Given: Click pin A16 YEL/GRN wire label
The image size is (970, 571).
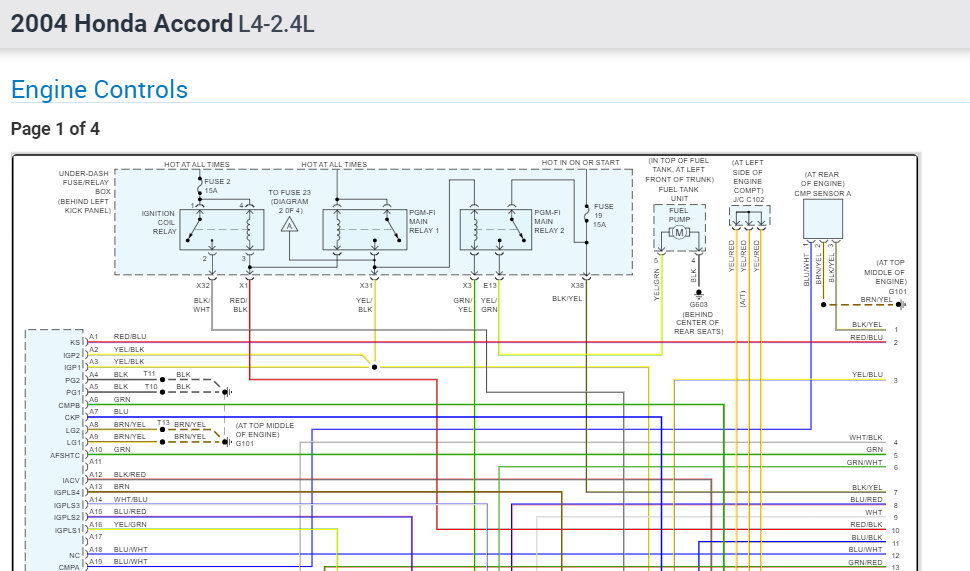Looking at the screenshot, I should click(130, 524).
